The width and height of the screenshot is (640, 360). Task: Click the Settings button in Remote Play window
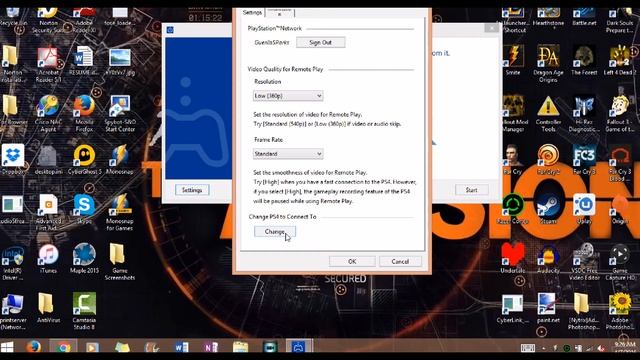192,190
